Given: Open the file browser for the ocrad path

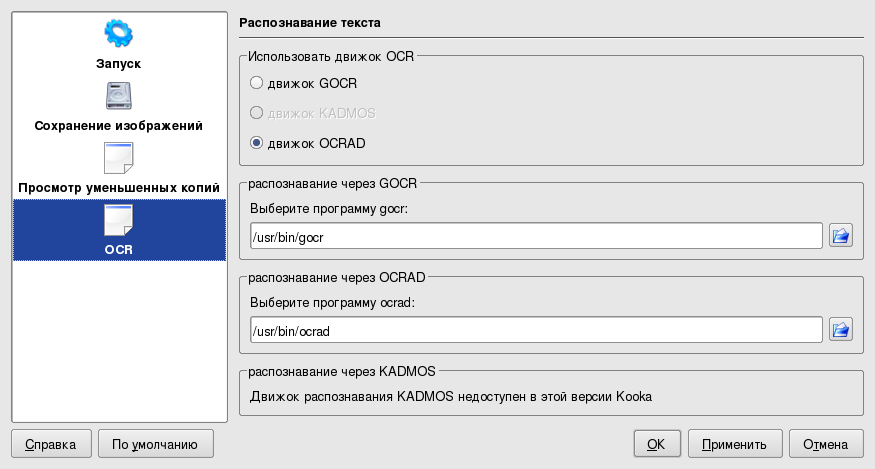Looking at the screenshot, I should [840, 330].
